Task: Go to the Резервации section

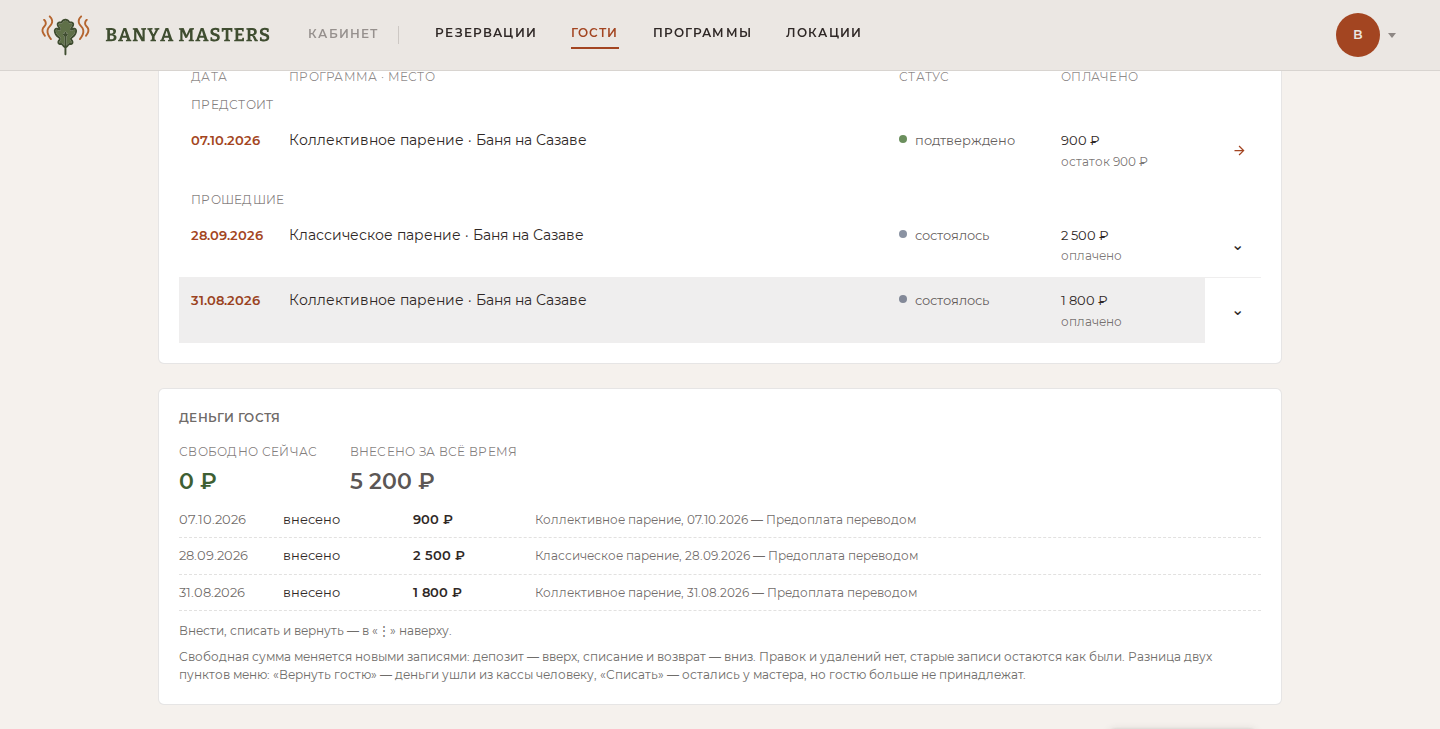Action: tap(486, 33)
